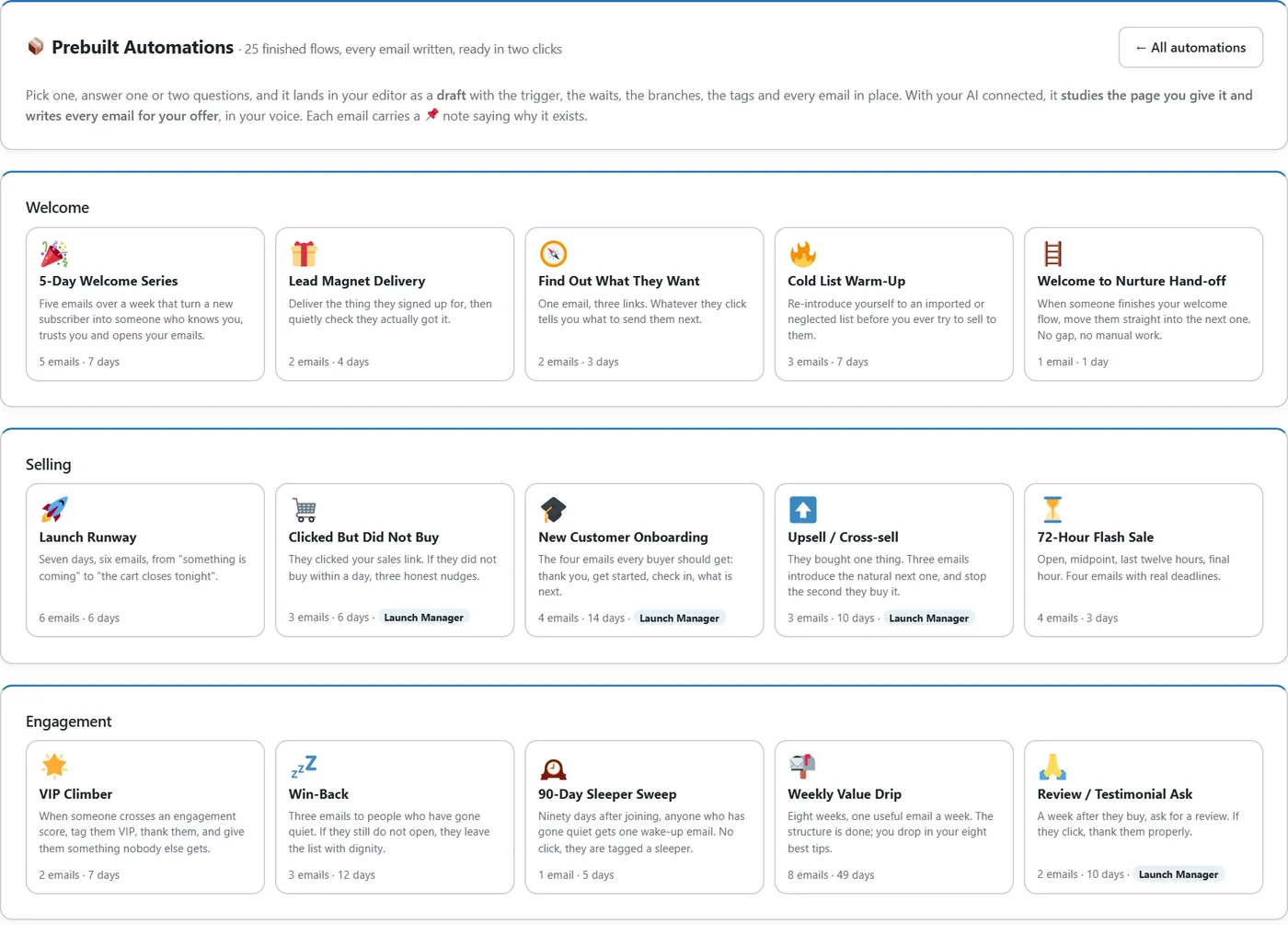Click the Launch Manager badge on Upsell / Cross-sell
The image size is (1288, 925).
click(x=928, y=619)
